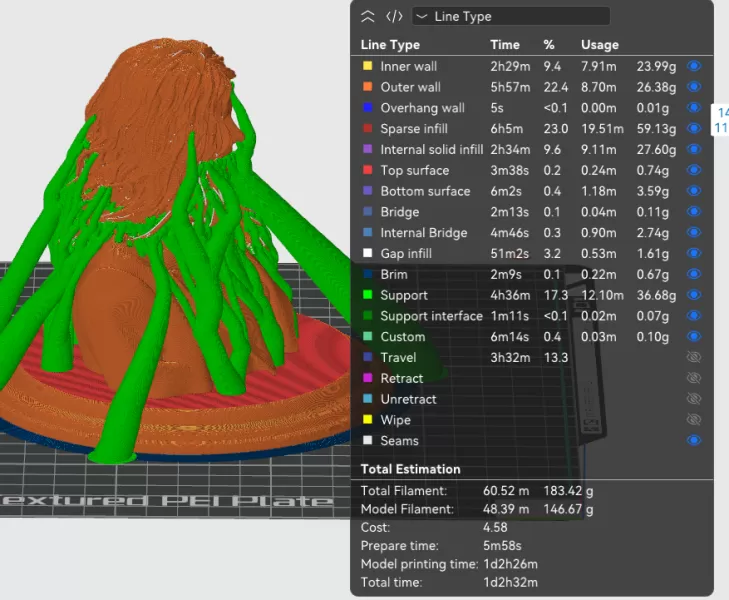
Task: Click the white Gap infill swatch
Action: (367, 253)
